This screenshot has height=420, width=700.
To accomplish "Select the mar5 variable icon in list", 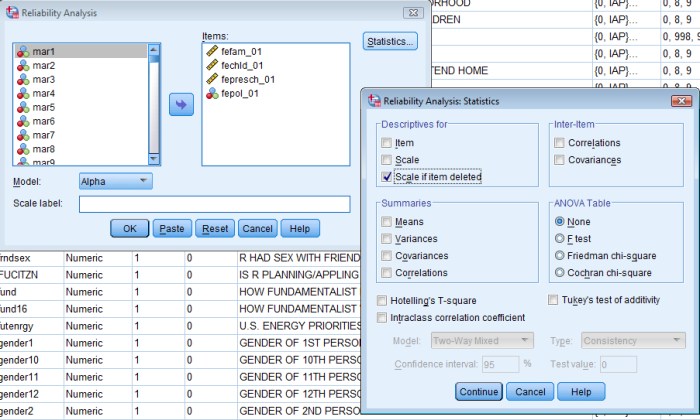I will (x=23, y=107).
